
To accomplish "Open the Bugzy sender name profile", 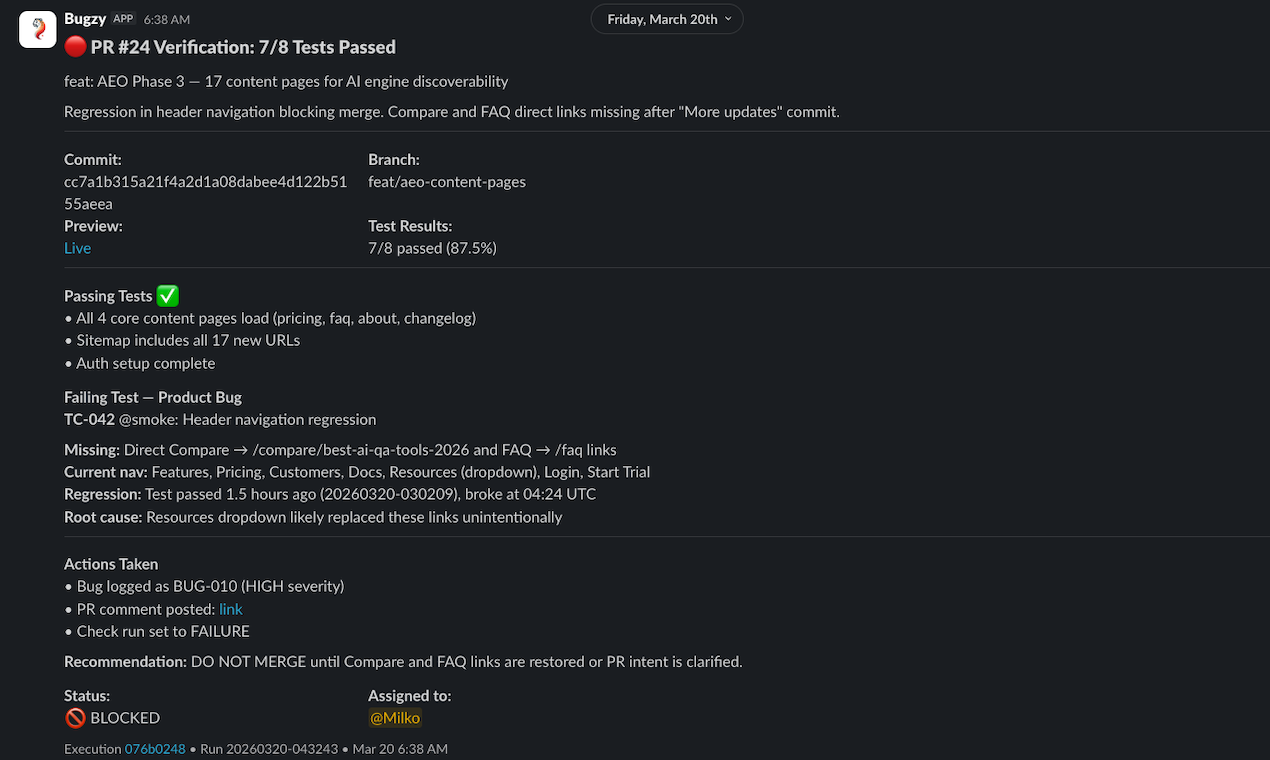I will pyautogui.click(x=85, y=19).
